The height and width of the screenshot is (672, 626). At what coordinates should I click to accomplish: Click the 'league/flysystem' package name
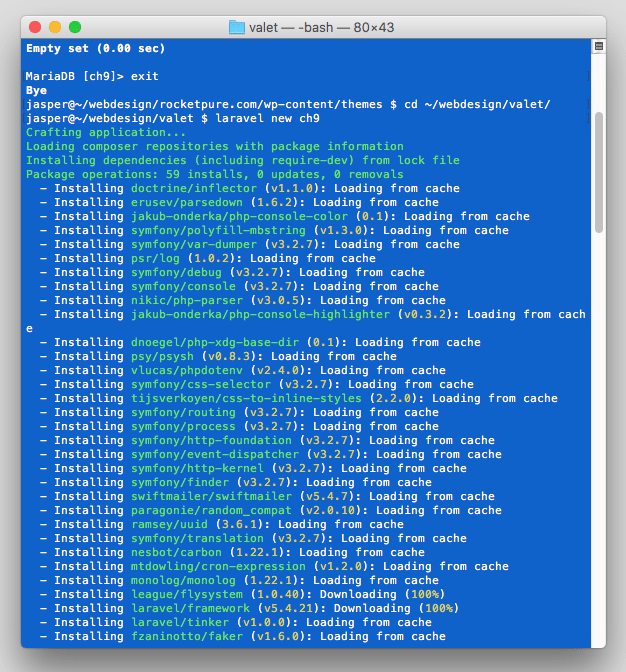[x=187, y=594]
